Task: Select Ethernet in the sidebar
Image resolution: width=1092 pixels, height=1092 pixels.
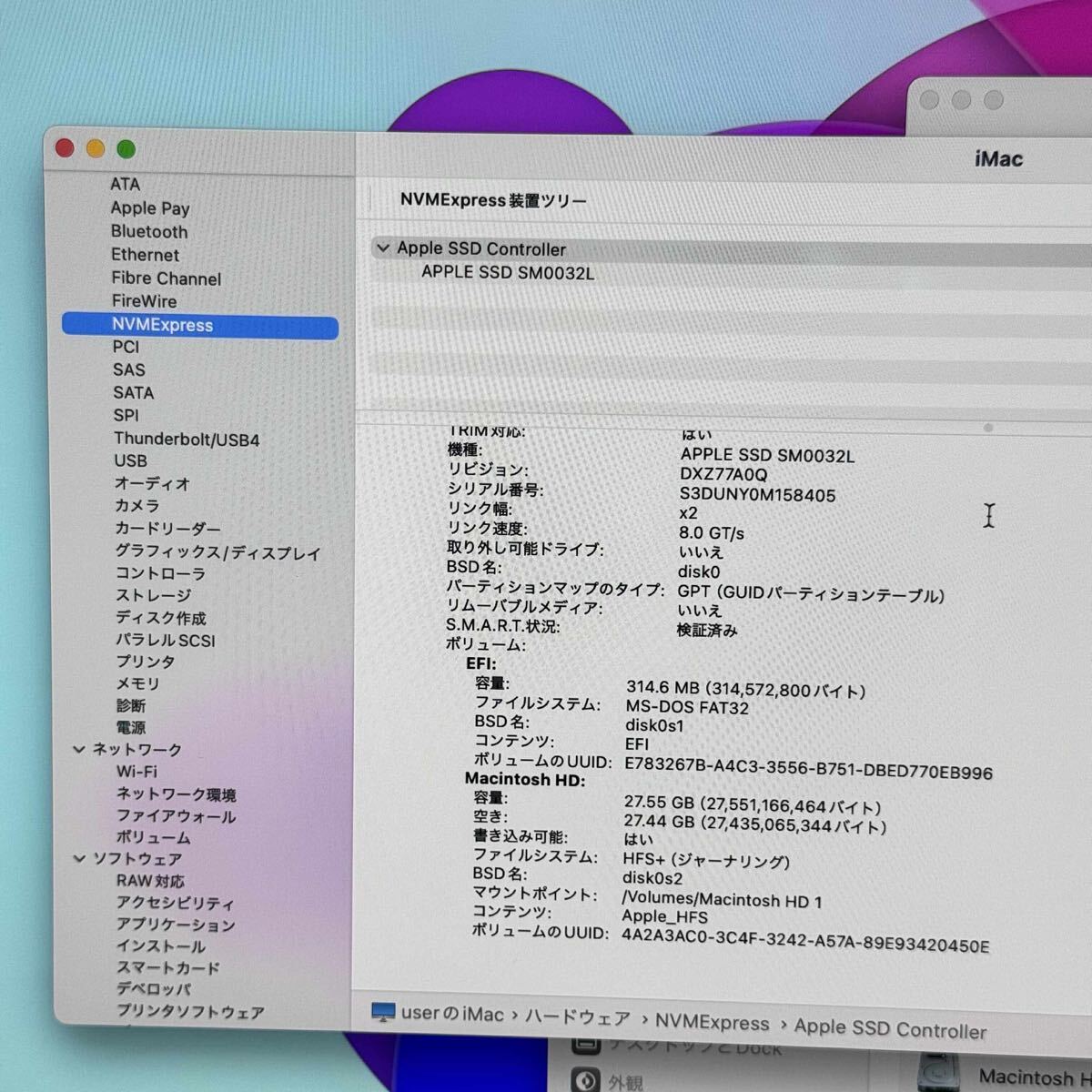Action: (146, 256)
